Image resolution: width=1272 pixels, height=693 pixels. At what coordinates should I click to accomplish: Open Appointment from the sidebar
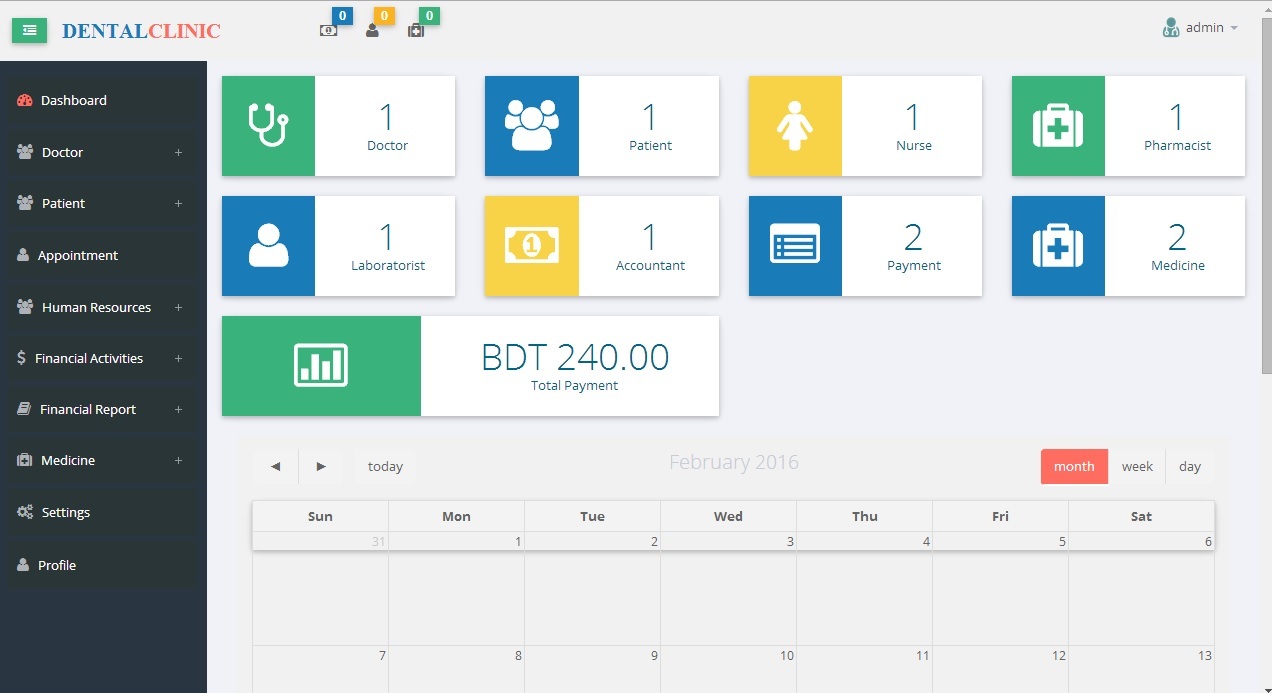click(x=78, y=256)
